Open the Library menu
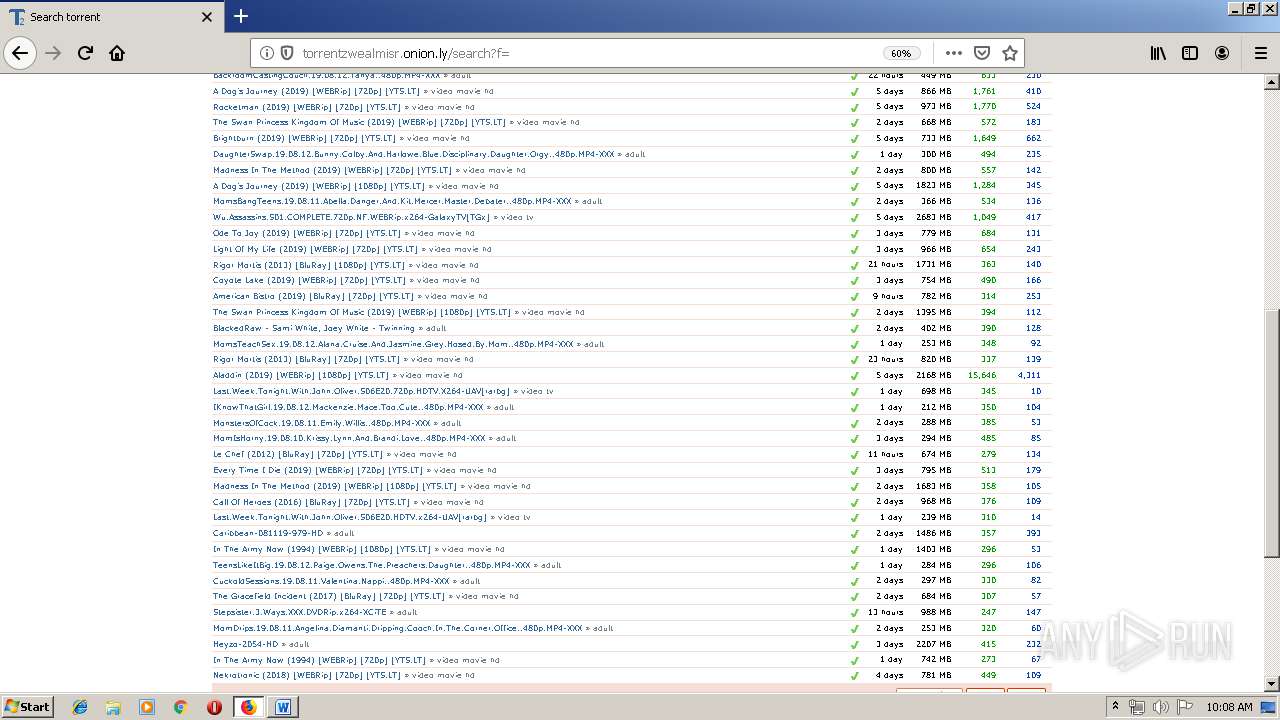1280x720 pixels. pos(1158,53)
